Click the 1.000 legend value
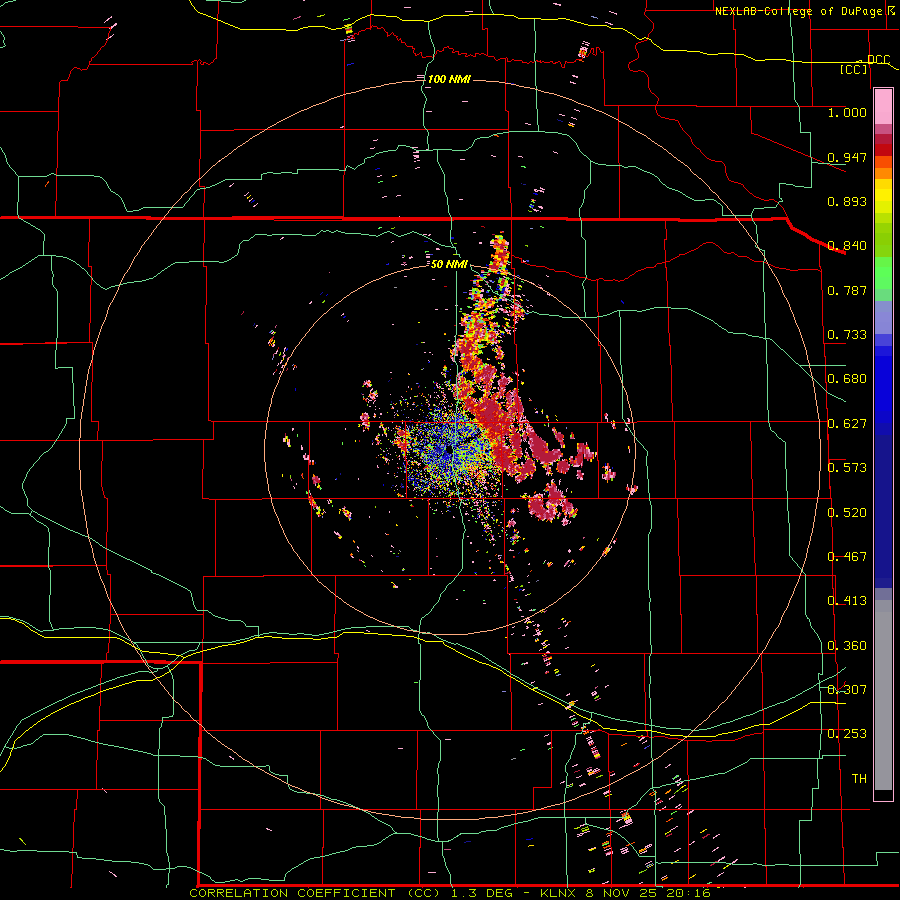The height and width of the screenshot is (900, 900). click(x=847, y=112)
